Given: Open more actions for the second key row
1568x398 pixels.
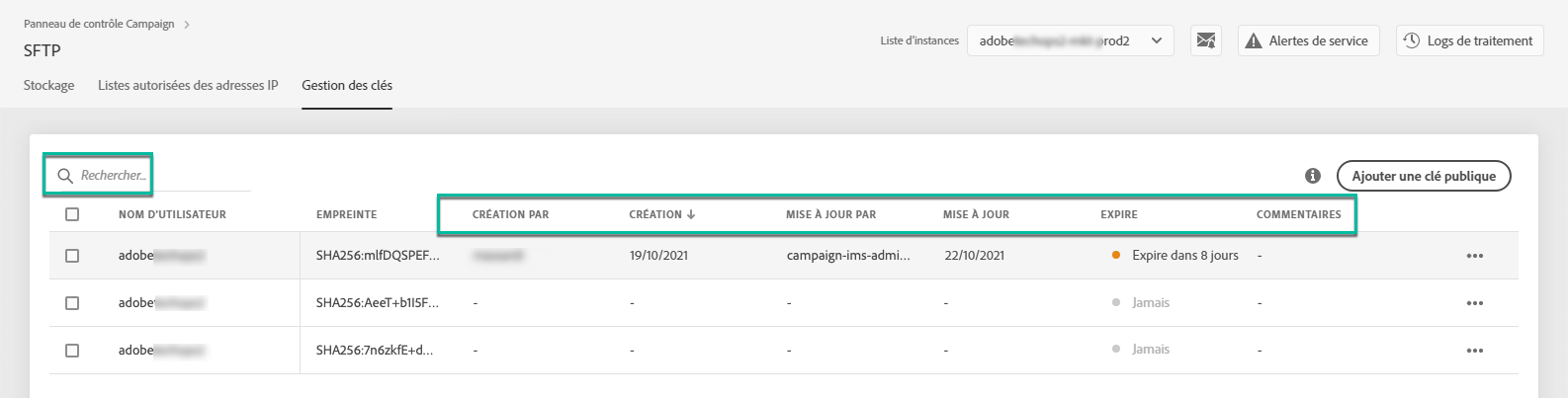Looking at the screenshot, I should click(x=1474, y=303).
